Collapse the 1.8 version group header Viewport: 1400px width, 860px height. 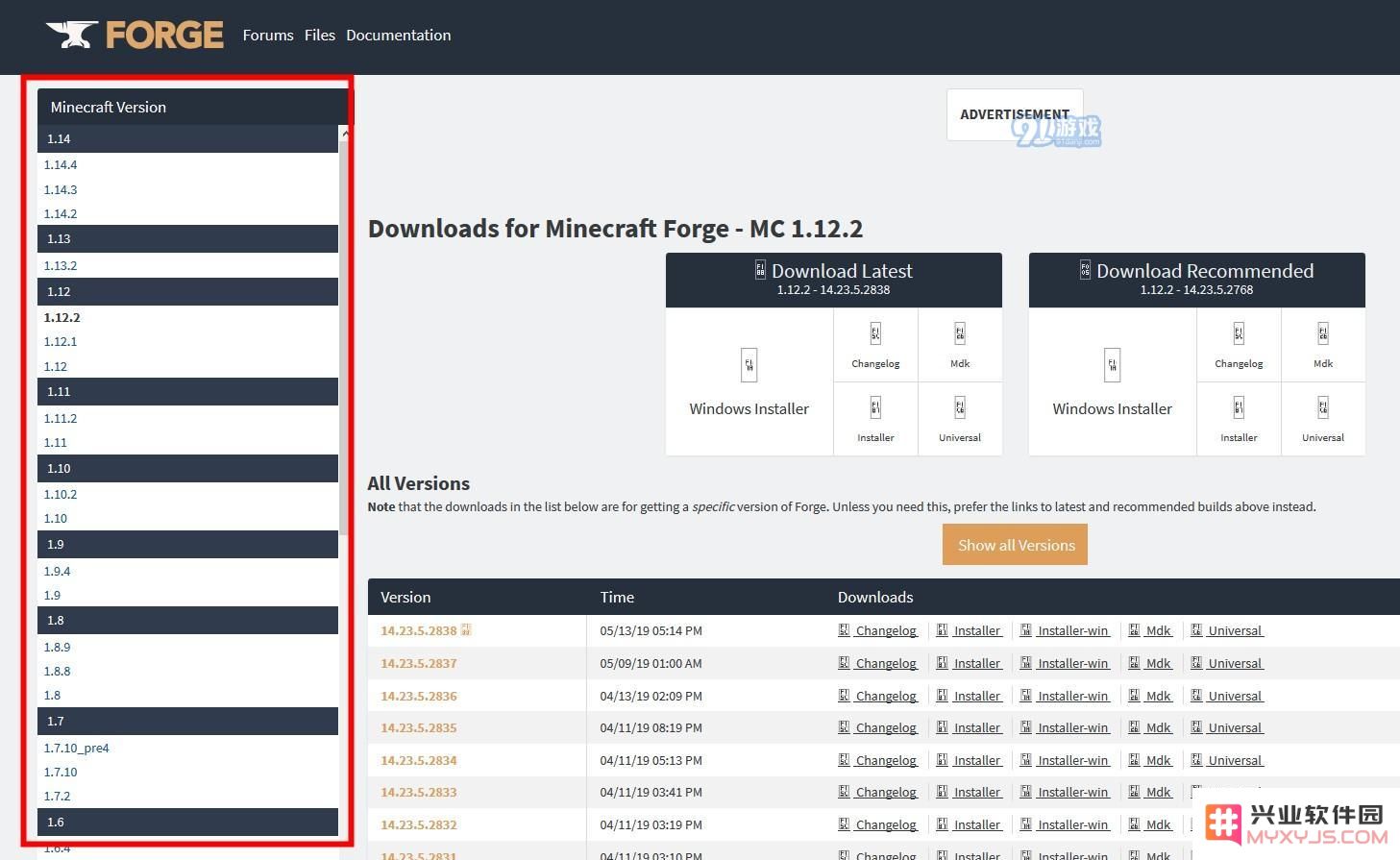[188, 620]
